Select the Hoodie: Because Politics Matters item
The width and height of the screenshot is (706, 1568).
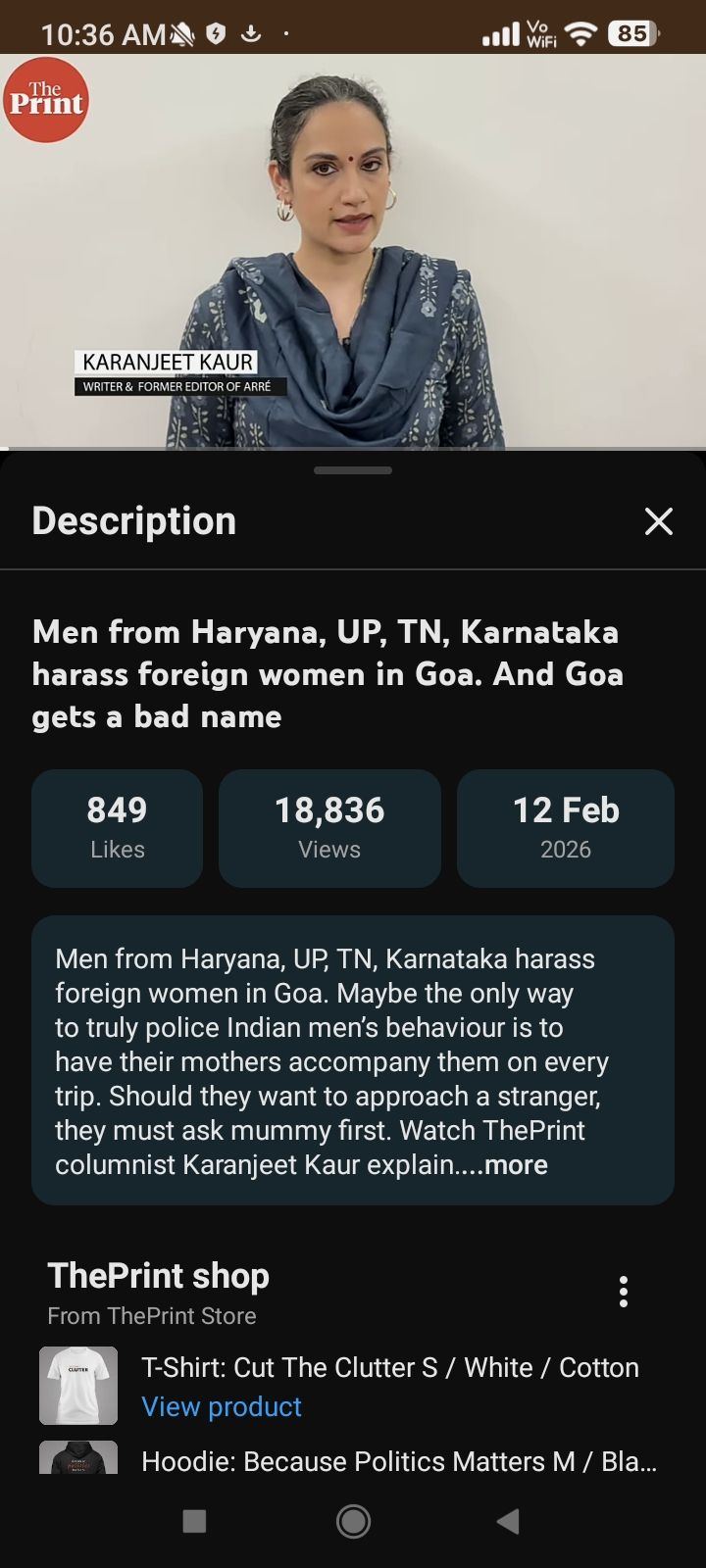click(x=398, y=1461)
